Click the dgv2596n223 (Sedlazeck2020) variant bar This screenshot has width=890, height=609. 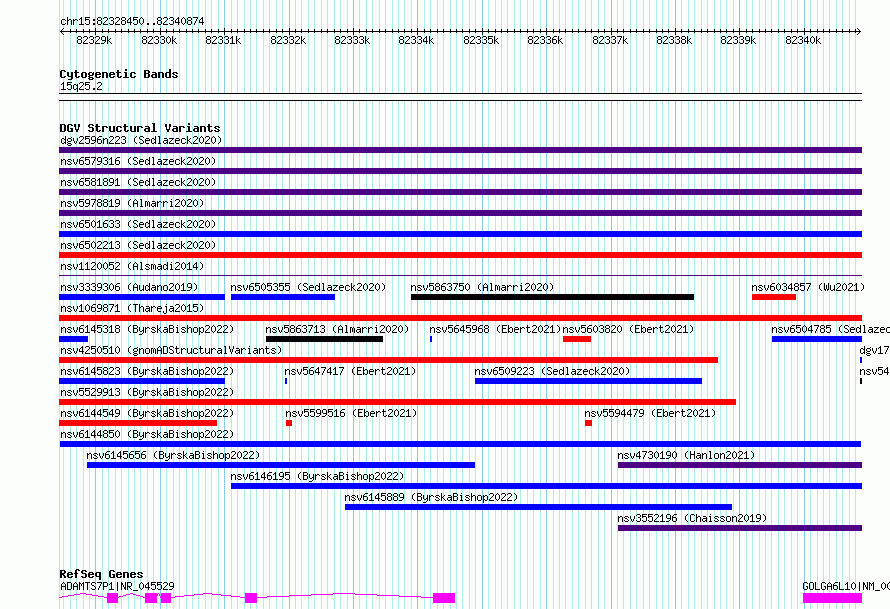tap(460, 150)
